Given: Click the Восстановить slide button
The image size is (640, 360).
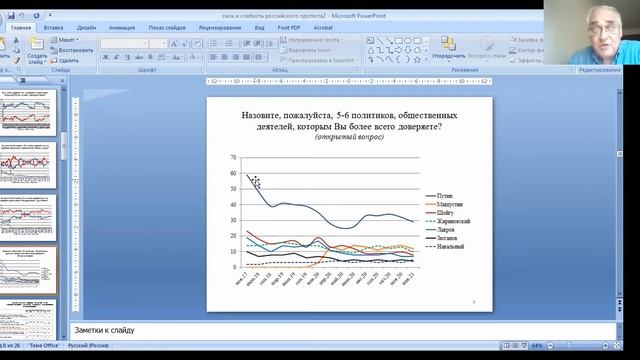Looking at the screenshot, I should [72, 50].
